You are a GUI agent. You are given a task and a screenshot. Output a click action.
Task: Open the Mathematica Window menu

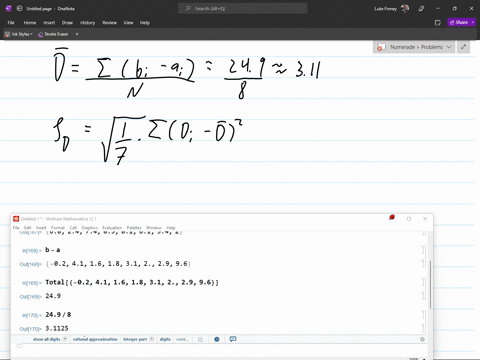pos(154,228)
